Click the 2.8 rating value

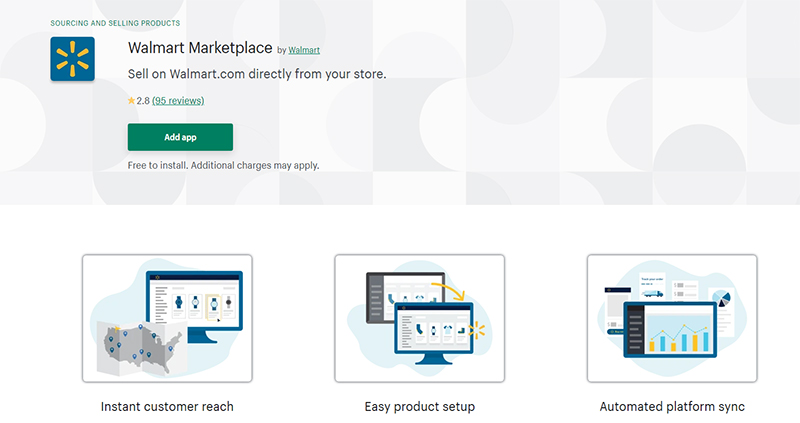(143, 101)
